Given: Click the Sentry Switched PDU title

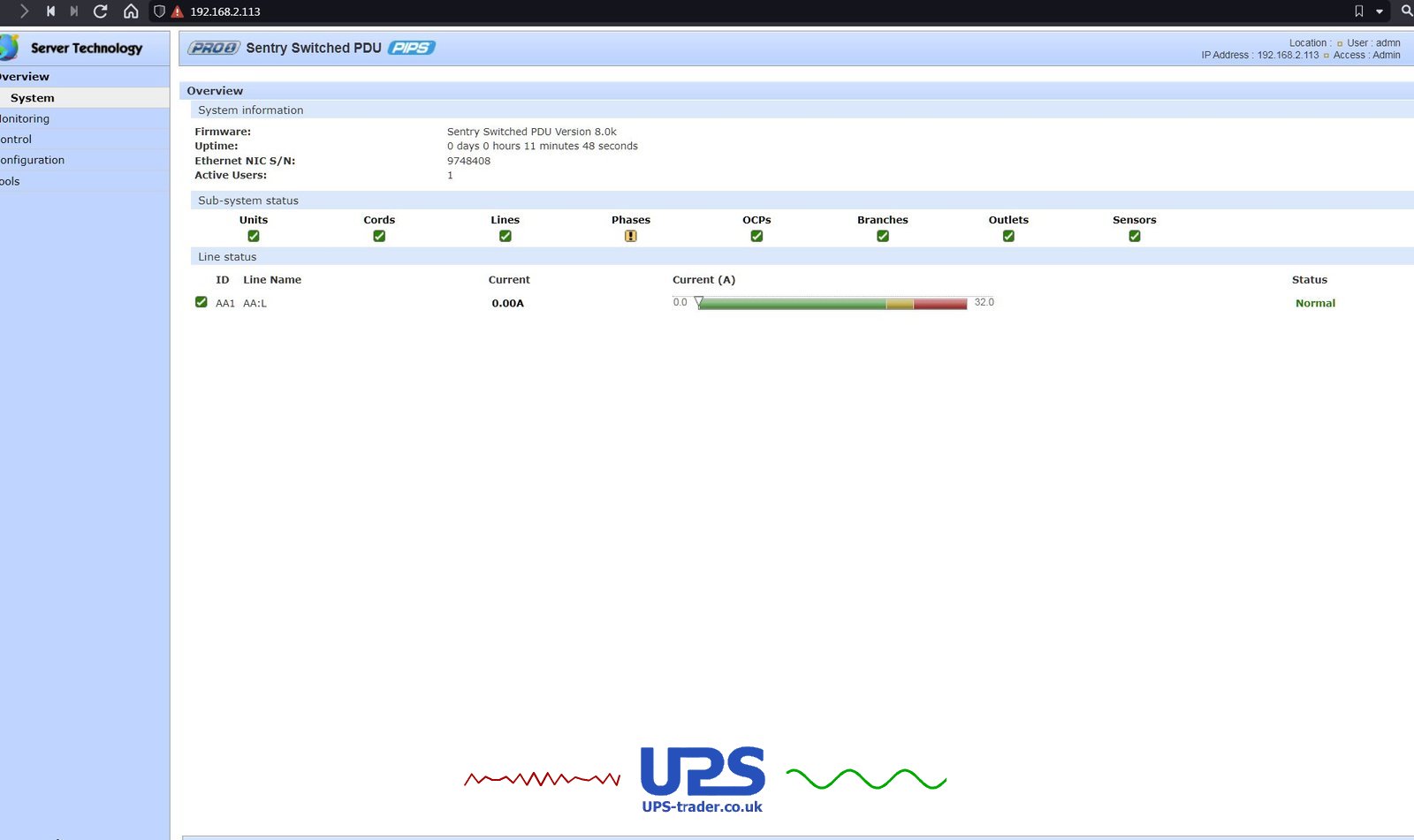Looking at the screenshot, I should click(314, 48).
